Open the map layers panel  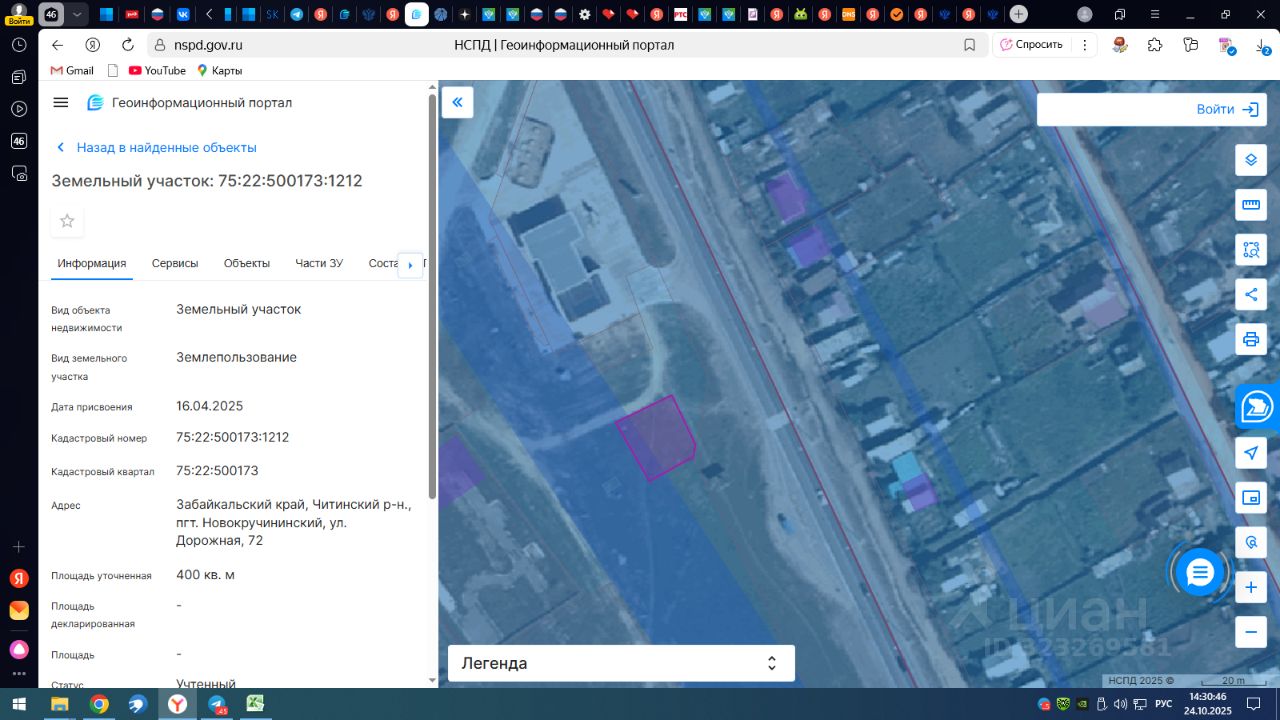[x=1250, y=160]
